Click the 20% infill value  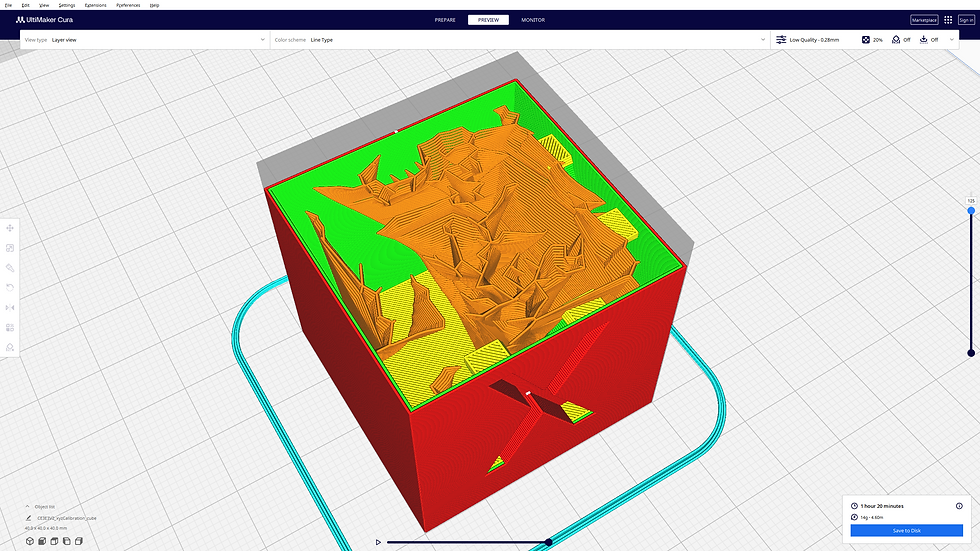[878, 40]
